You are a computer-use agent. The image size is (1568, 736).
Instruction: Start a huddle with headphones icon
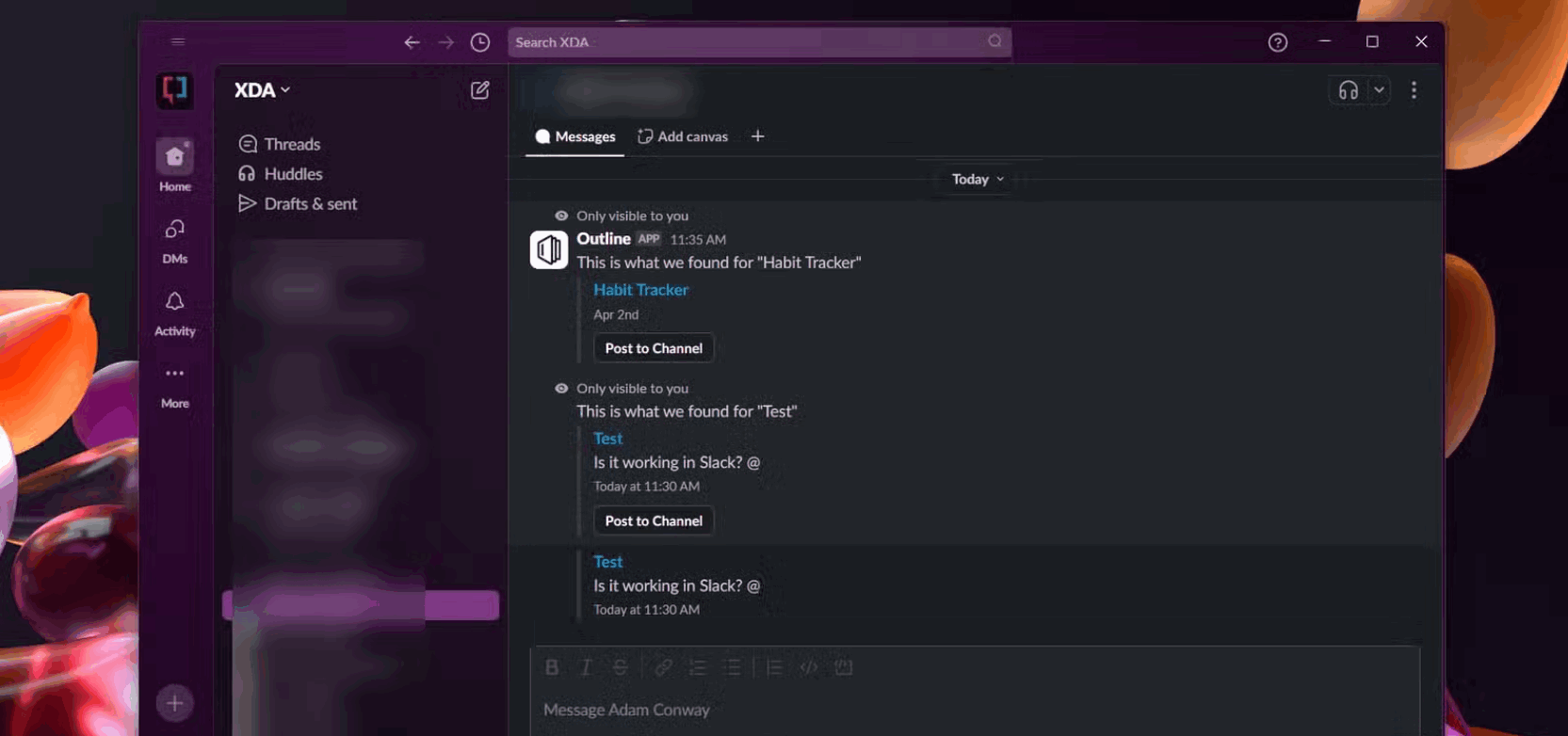pos(1348,90)
